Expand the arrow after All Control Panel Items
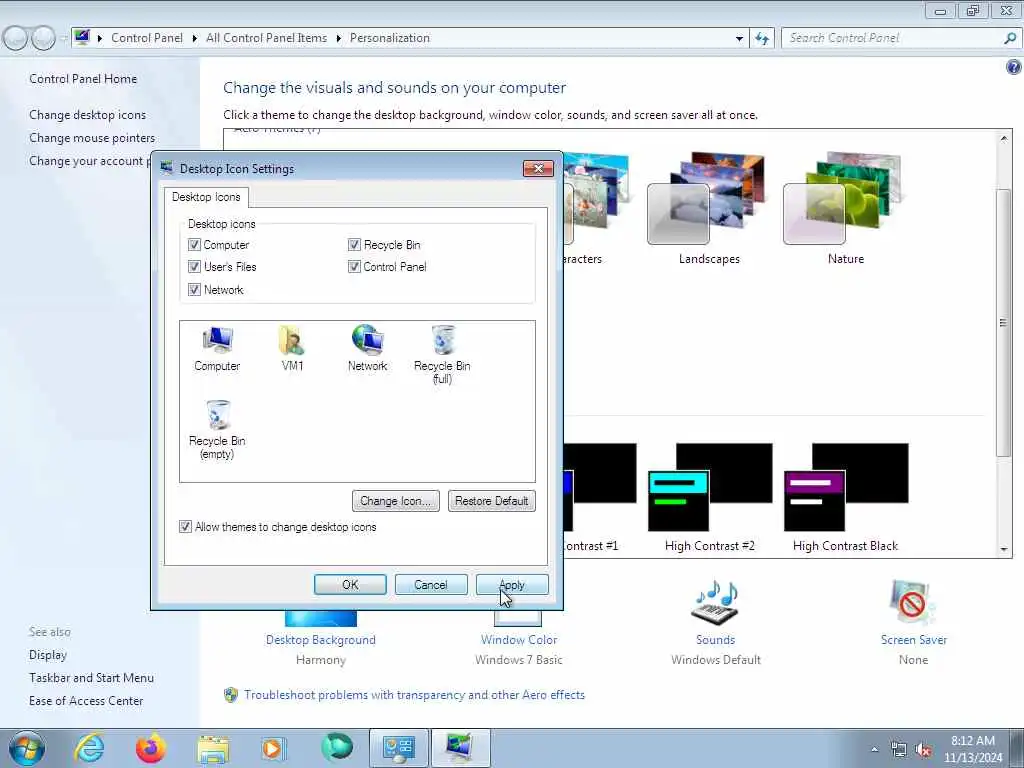Viewport: 1024px width, 768px height. click(338, 39)
